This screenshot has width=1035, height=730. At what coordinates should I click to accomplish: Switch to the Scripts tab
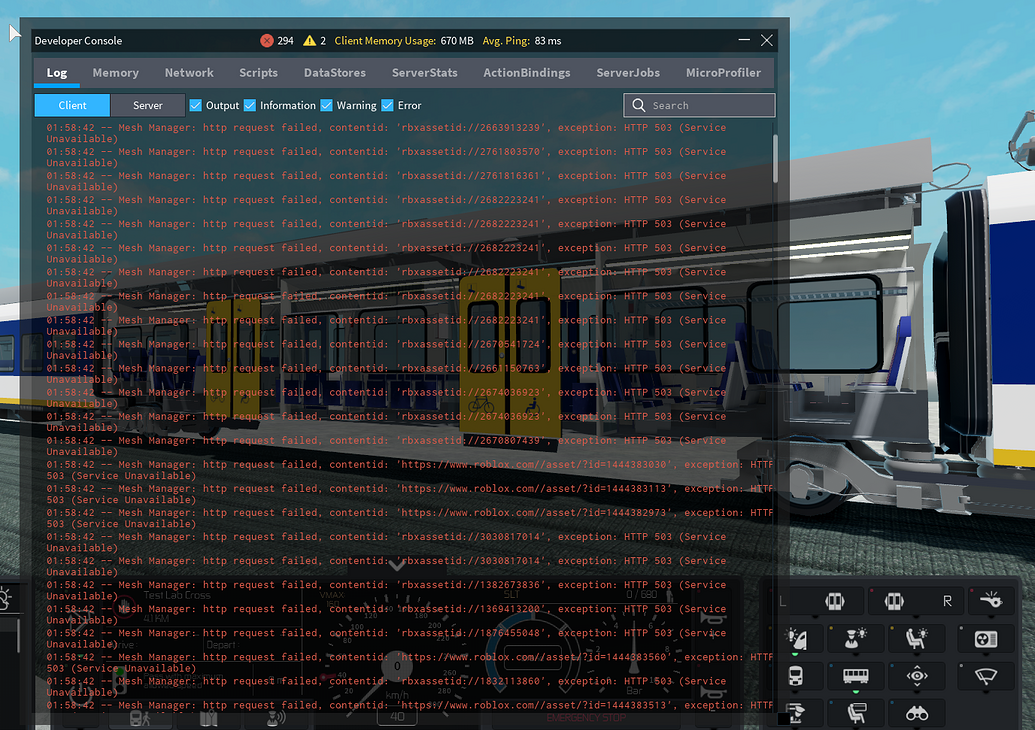[x=258, y=73]
